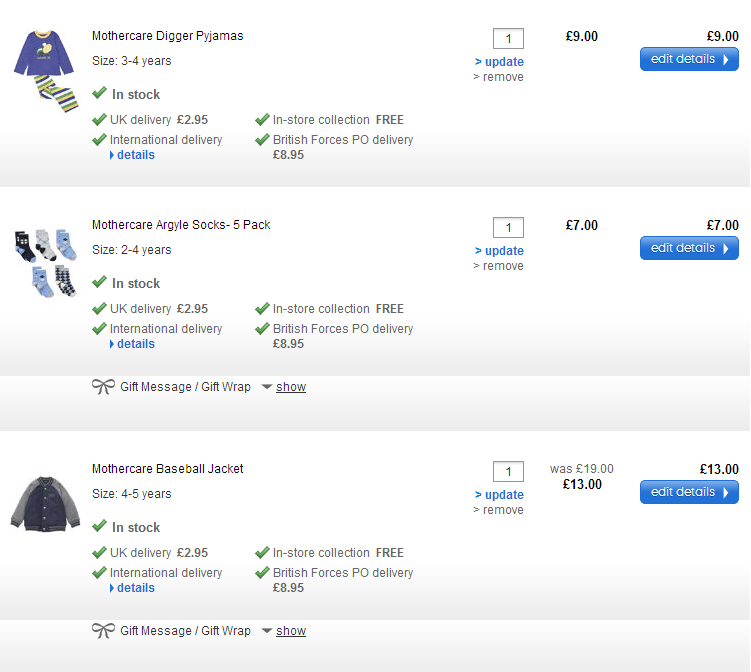The width and height of the screenshot is (751, 672).
Task: Click the quantity field for Baseball Jacket
Action: coord(508,472)
